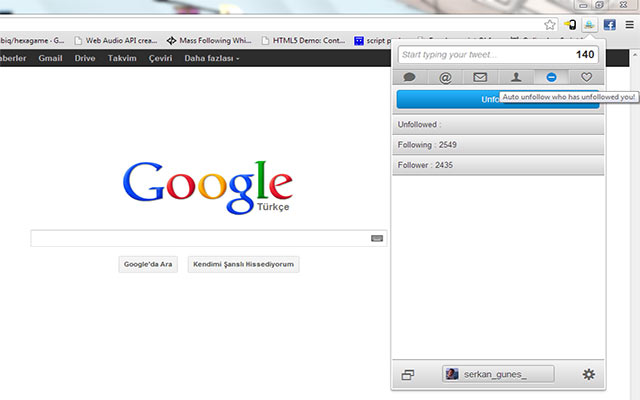The width and height of the screenshot is (640, 400).
Task: Open Takvim in Google bar
Action: (122, 58)
